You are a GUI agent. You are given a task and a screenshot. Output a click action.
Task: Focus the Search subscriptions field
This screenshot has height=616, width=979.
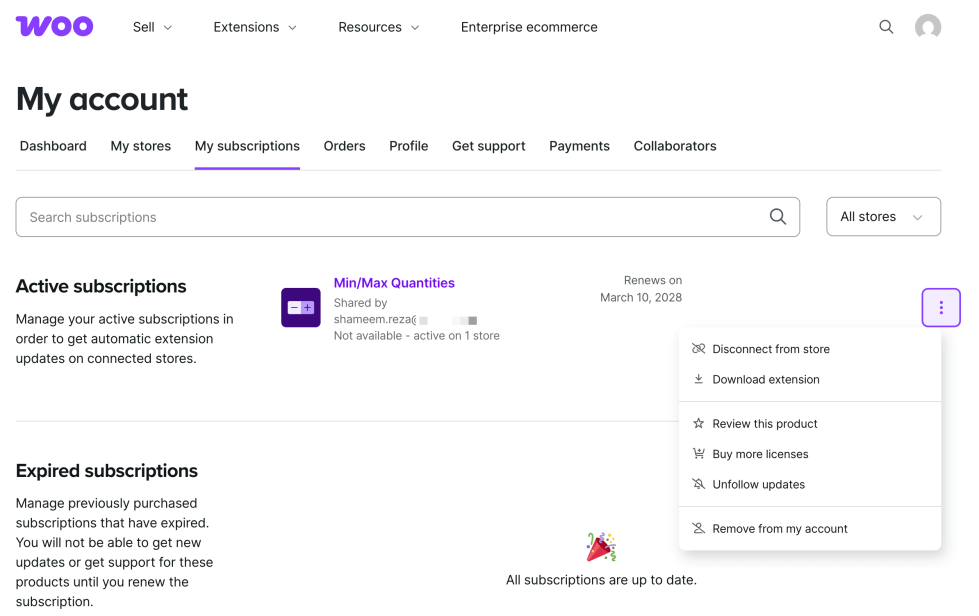[x=390, y=217]
